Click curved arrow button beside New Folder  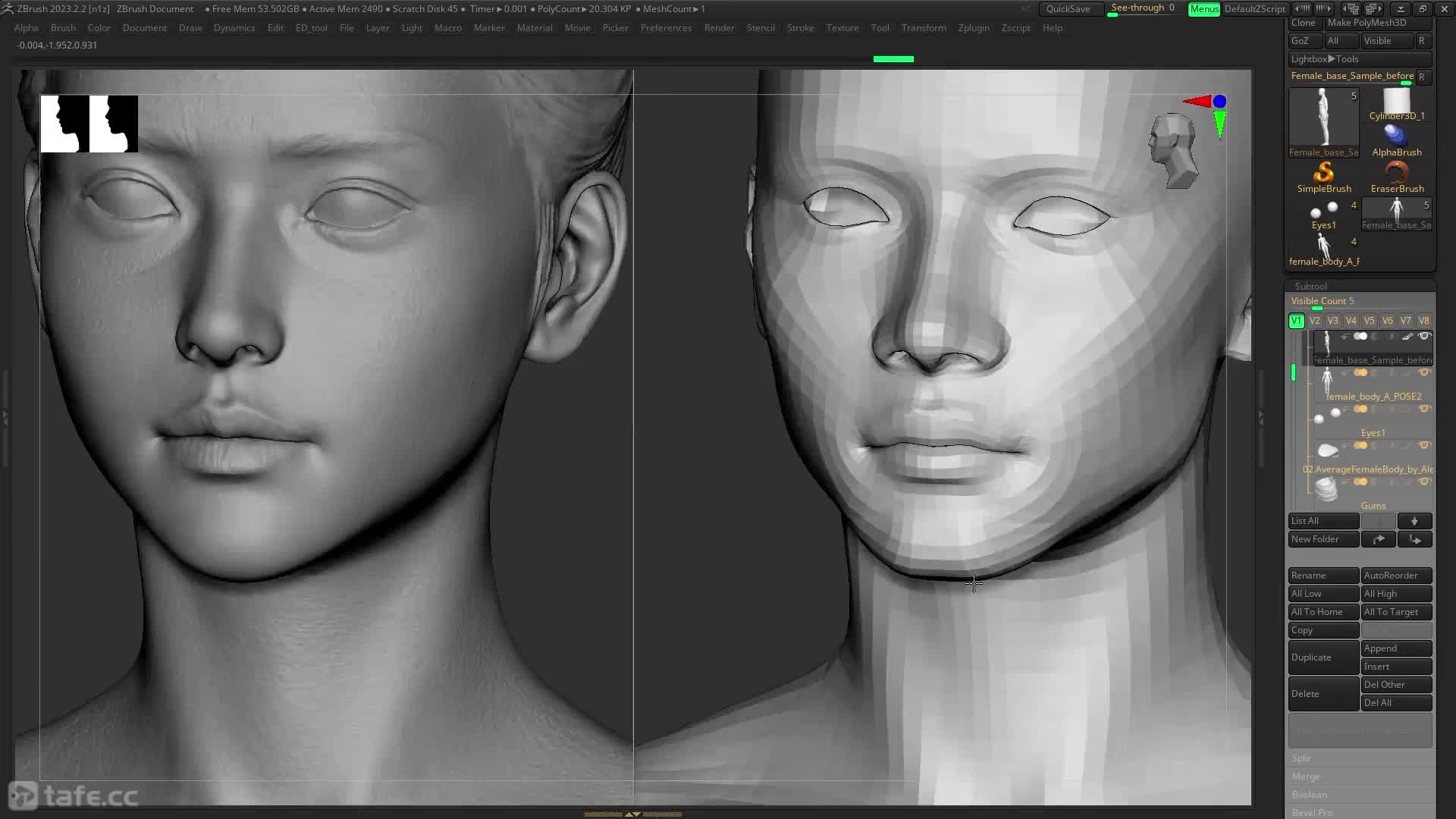tap(1378, 539)
